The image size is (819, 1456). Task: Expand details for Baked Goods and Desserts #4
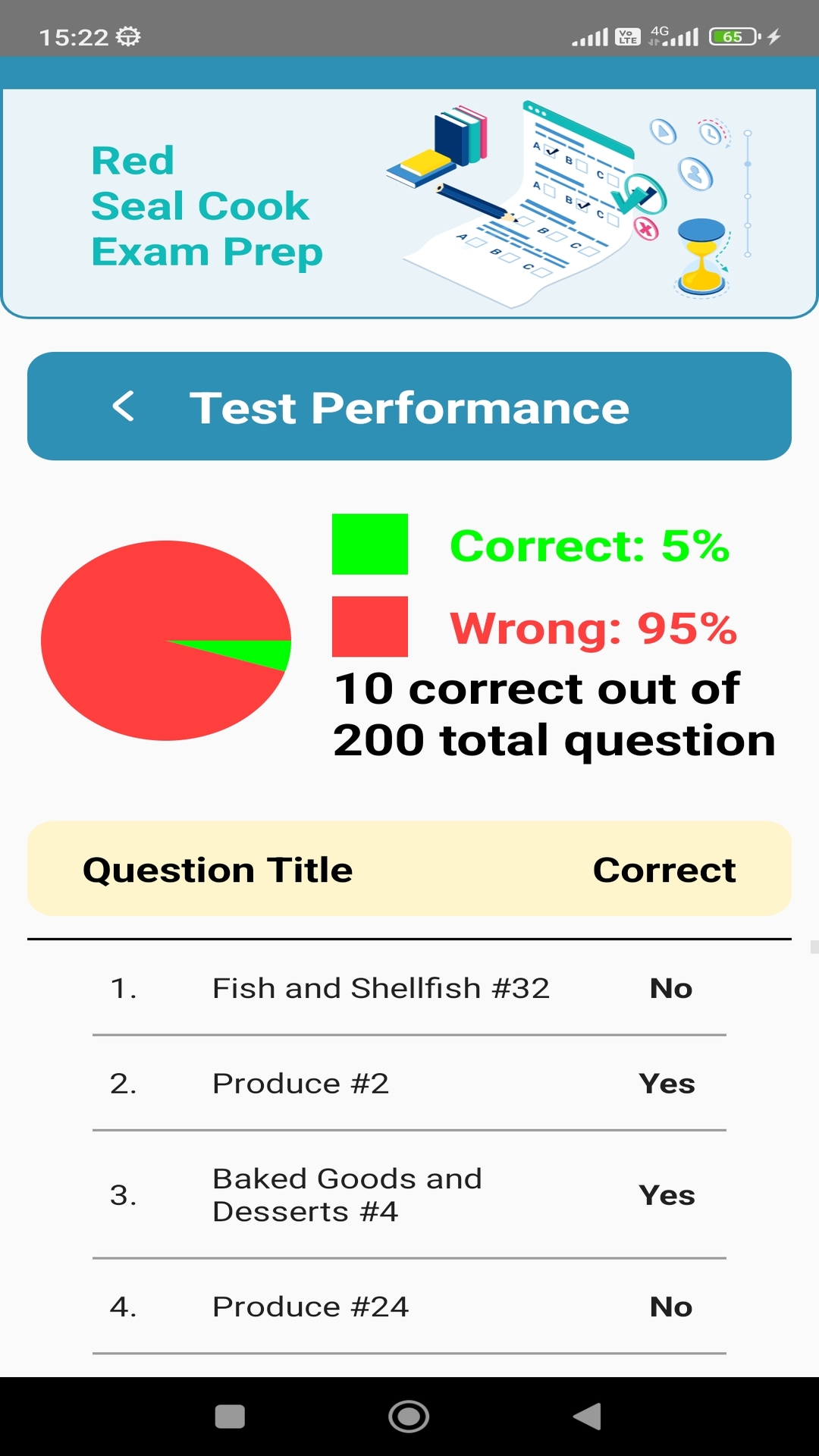(x=347, y=1194)
